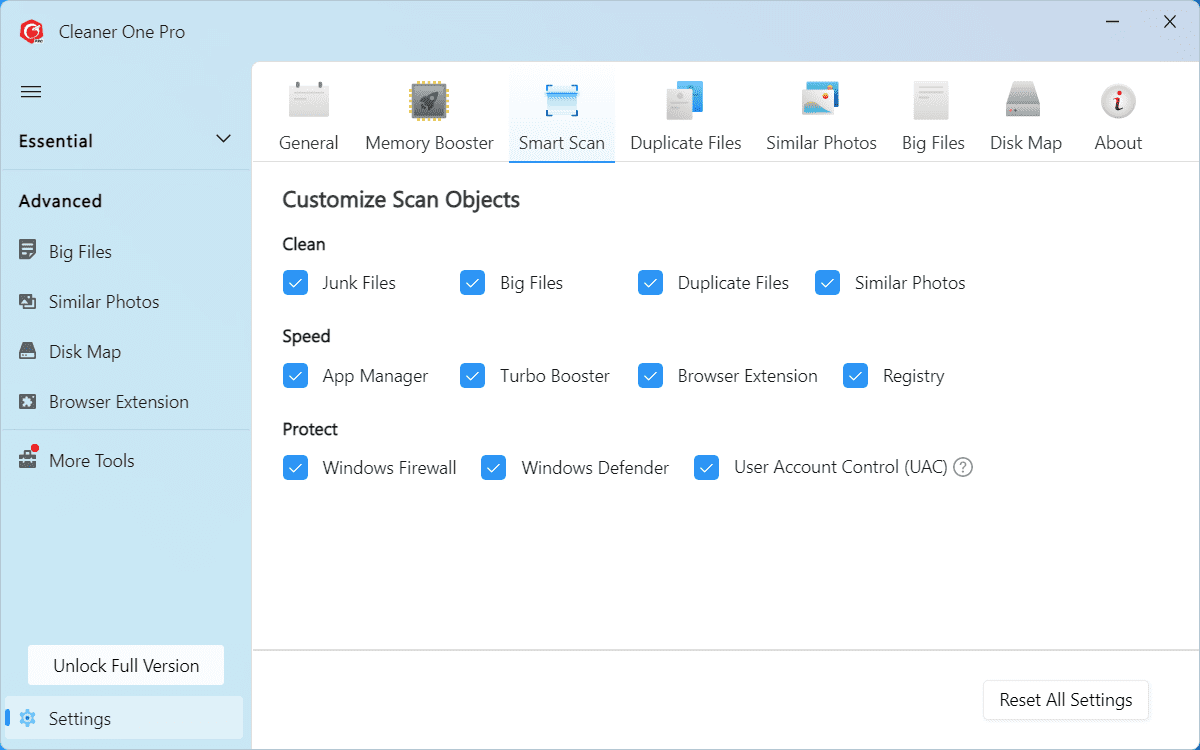Click the More Tools toolbox icon
The image size is (1200, 750).
28,459
